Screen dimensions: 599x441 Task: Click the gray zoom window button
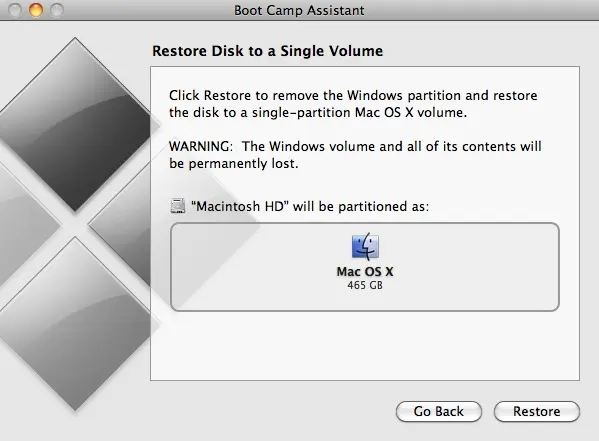[57, 10]
